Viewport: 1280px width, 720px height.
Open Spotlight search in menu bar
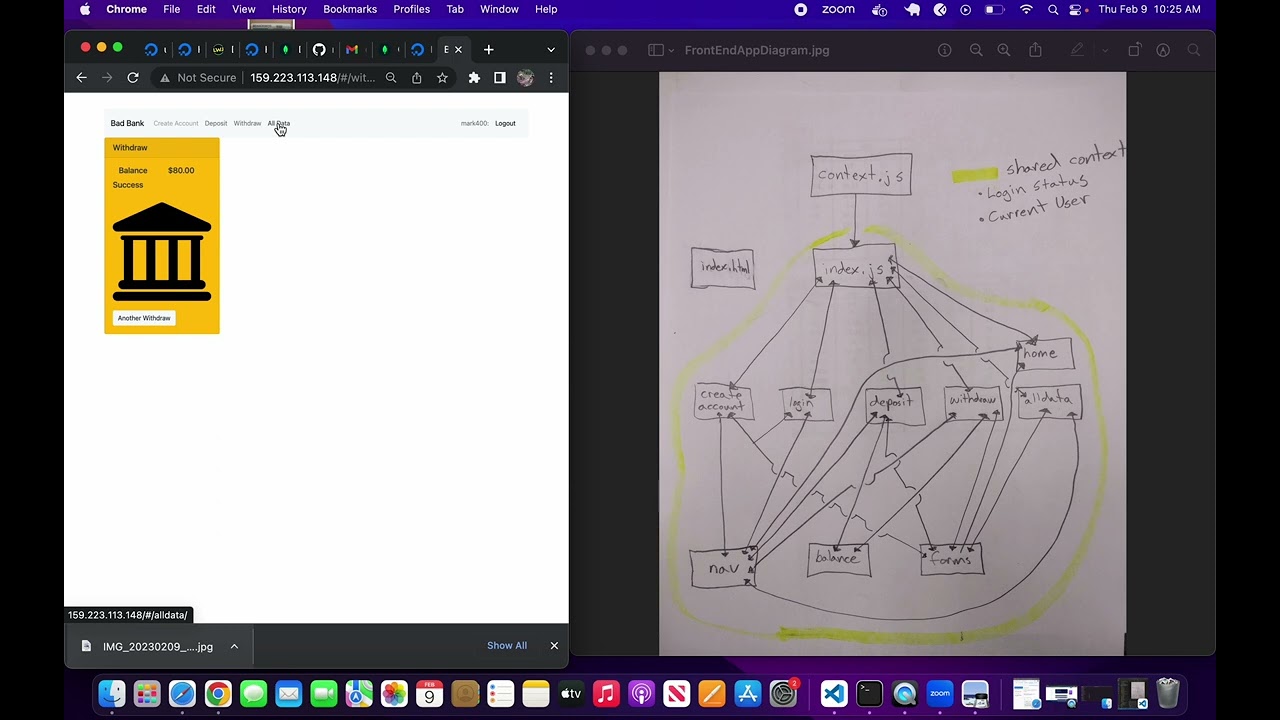click(1053, 9)
